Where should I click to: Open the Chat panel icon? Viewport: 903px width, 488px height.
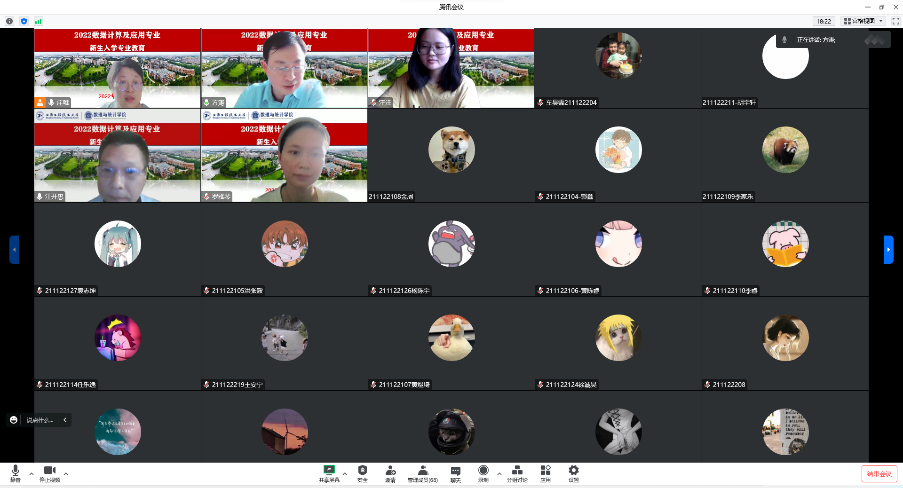[455, 471]
